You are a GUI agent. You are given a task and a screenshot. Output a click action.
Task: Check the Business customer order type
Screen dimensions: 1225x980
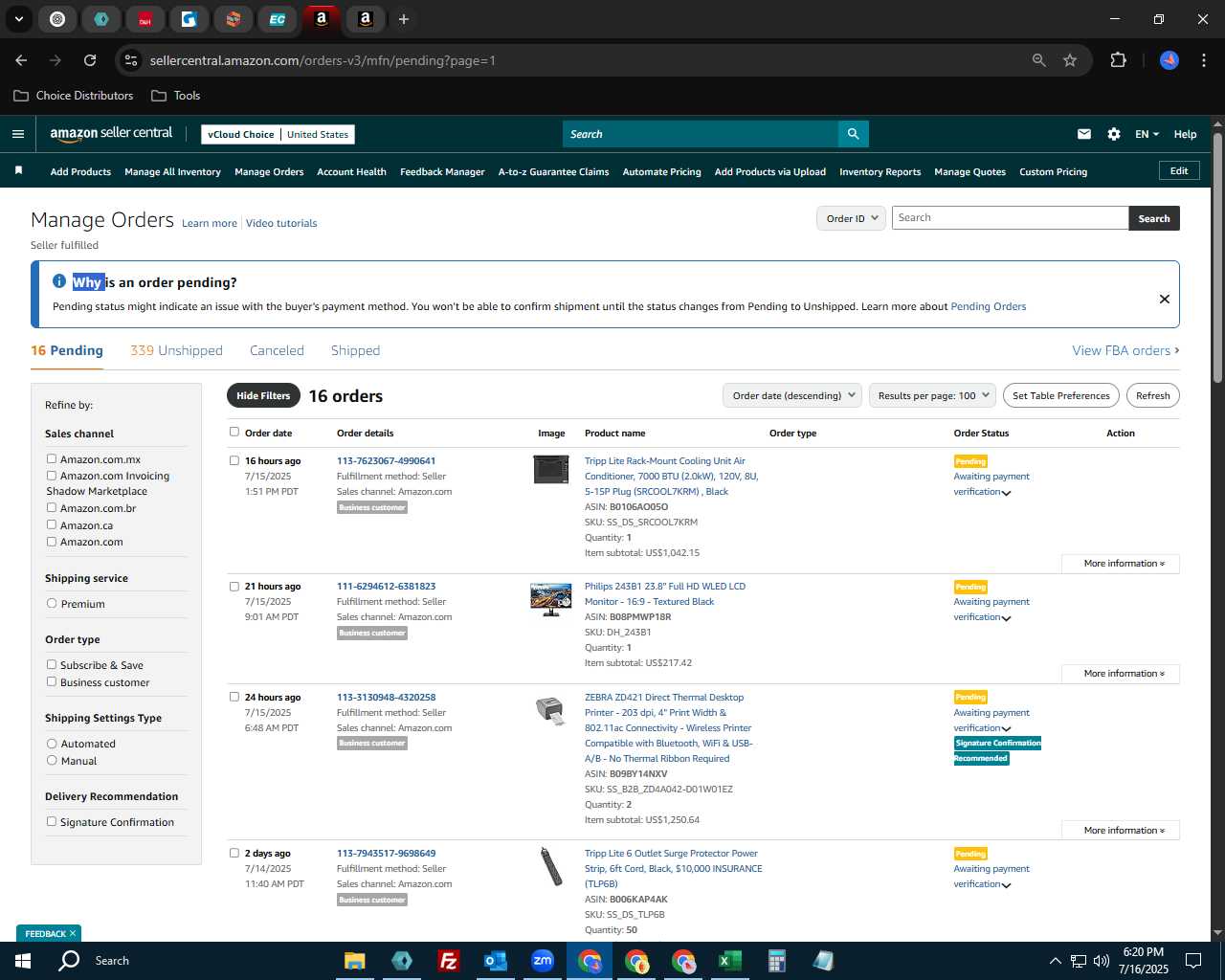tap(52, 682)
